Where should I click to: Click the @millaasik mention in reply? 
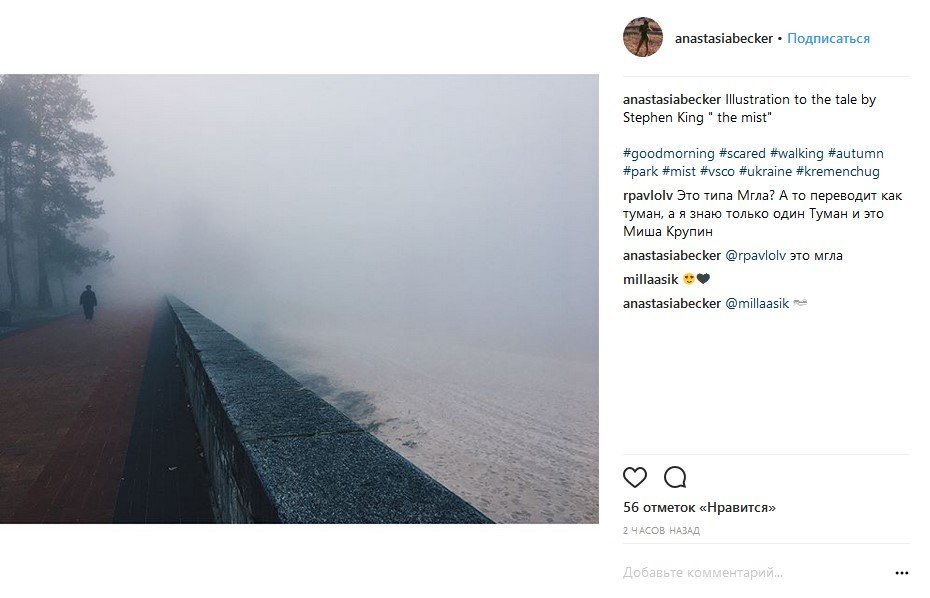tap(757, 303)
